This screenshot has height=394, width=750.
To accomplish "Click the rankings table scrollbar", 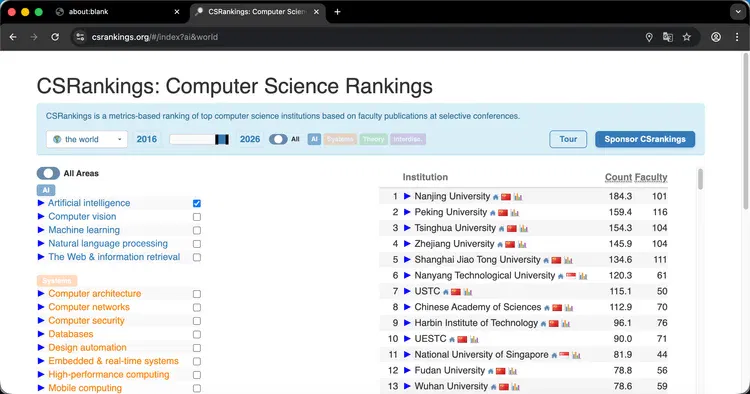I will pyautogui.click(x=700, y=179).
